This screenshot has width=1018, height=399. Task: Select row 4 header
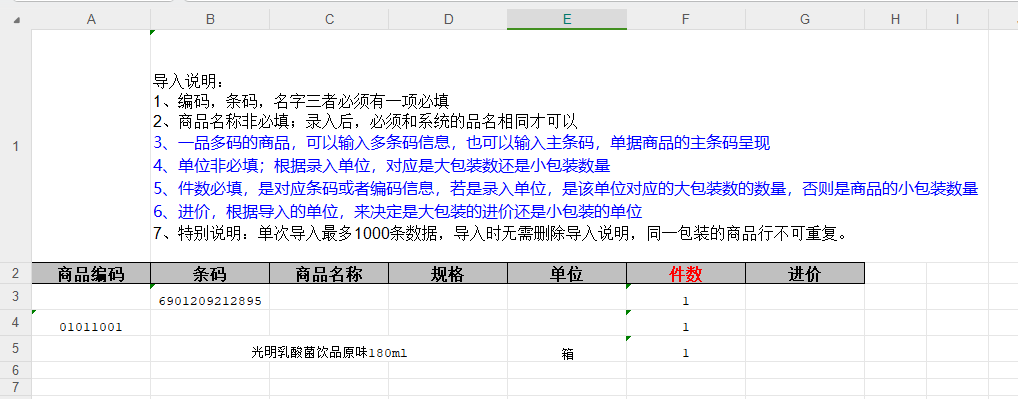16,322
